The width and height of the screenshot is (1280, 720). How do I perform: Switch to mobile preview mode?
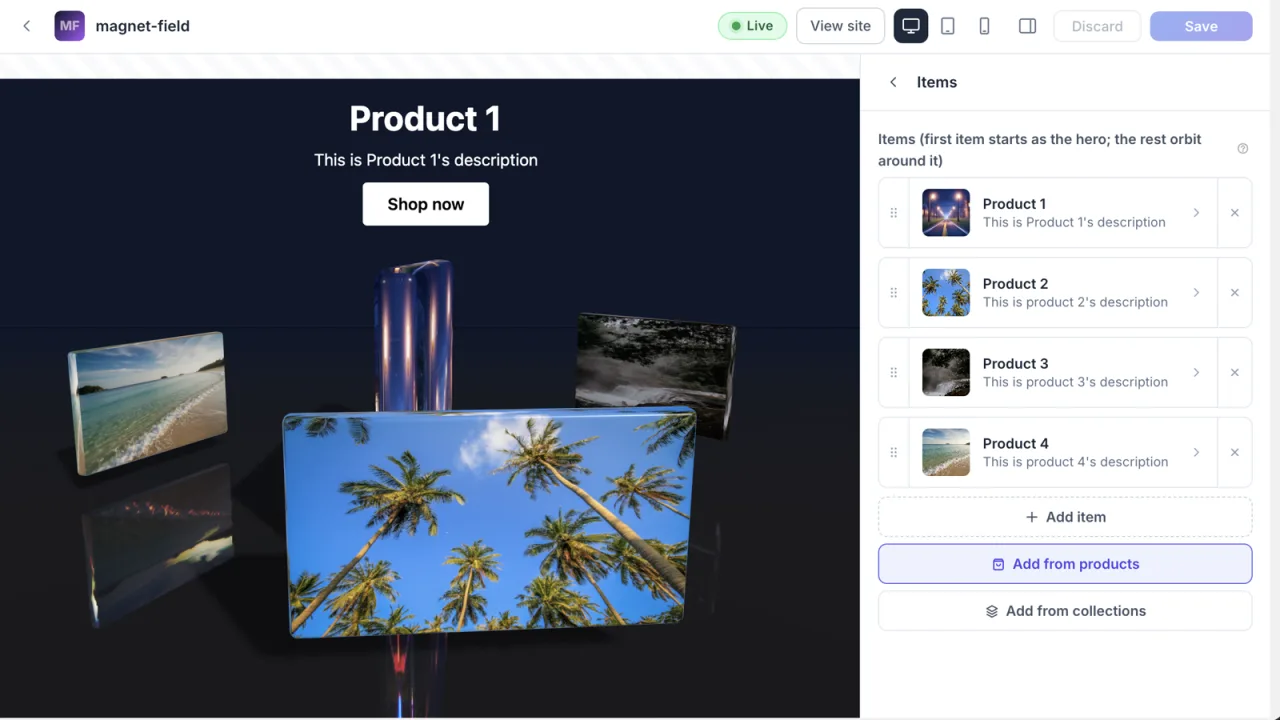(x=984, y=26)
